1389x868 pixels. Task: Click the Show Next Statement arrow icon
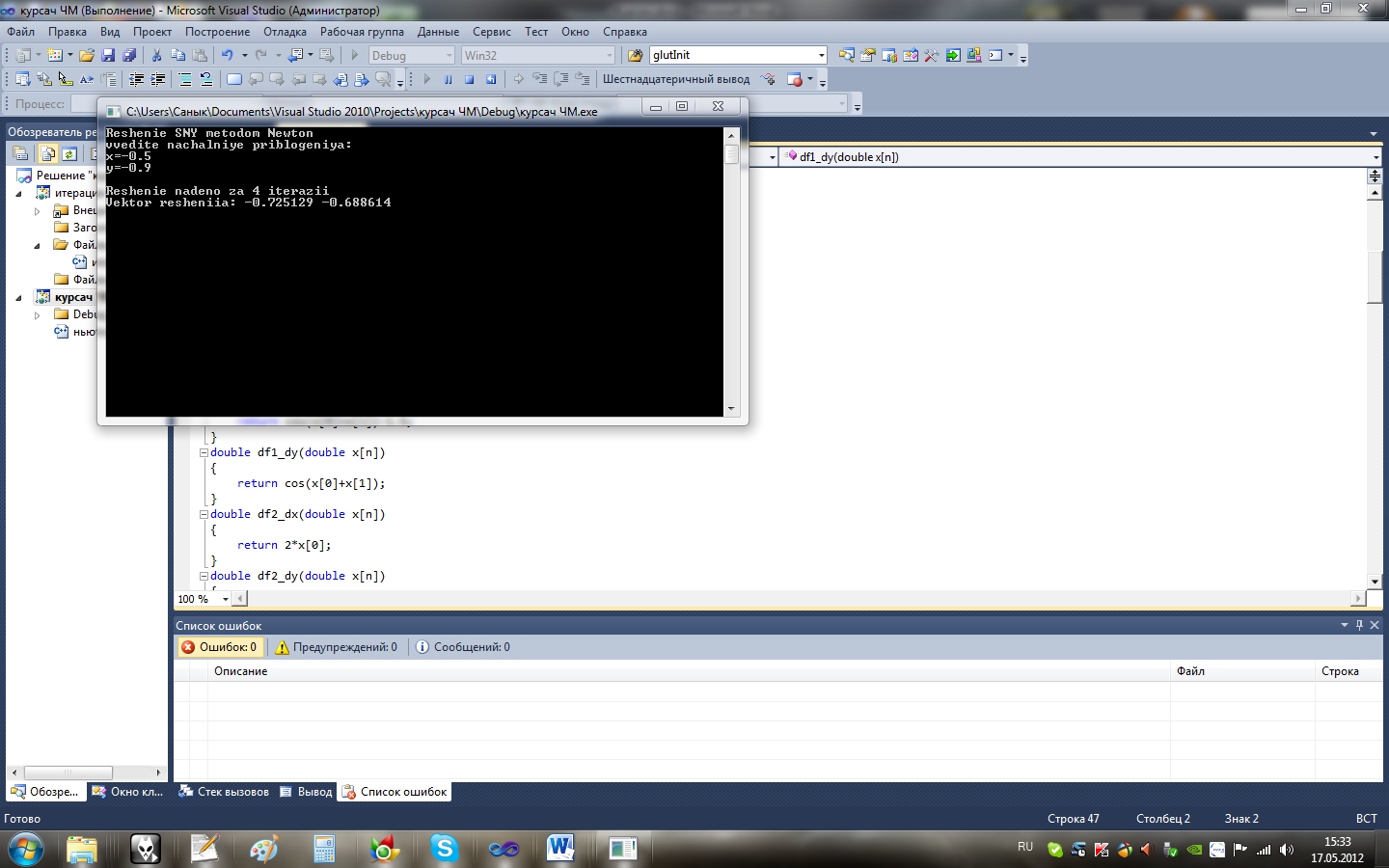[x=518, y=79]
